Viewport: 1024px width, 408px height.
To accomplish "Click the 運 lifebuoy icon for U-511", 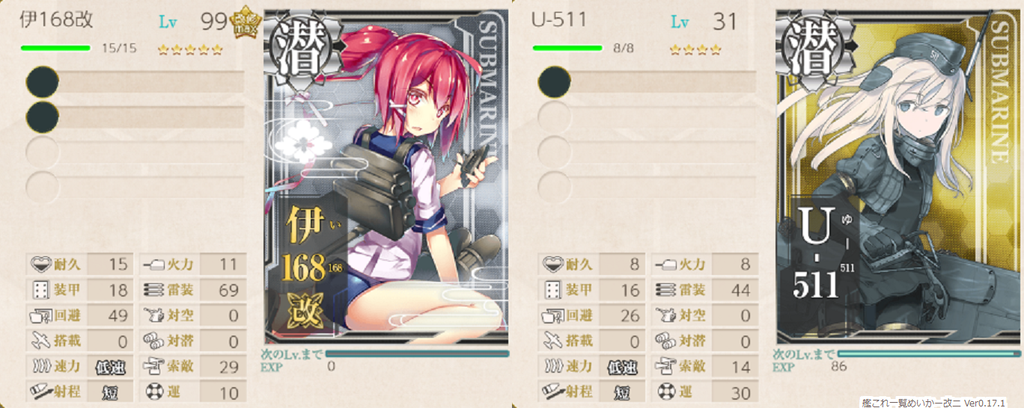I will tap(665, 392).
